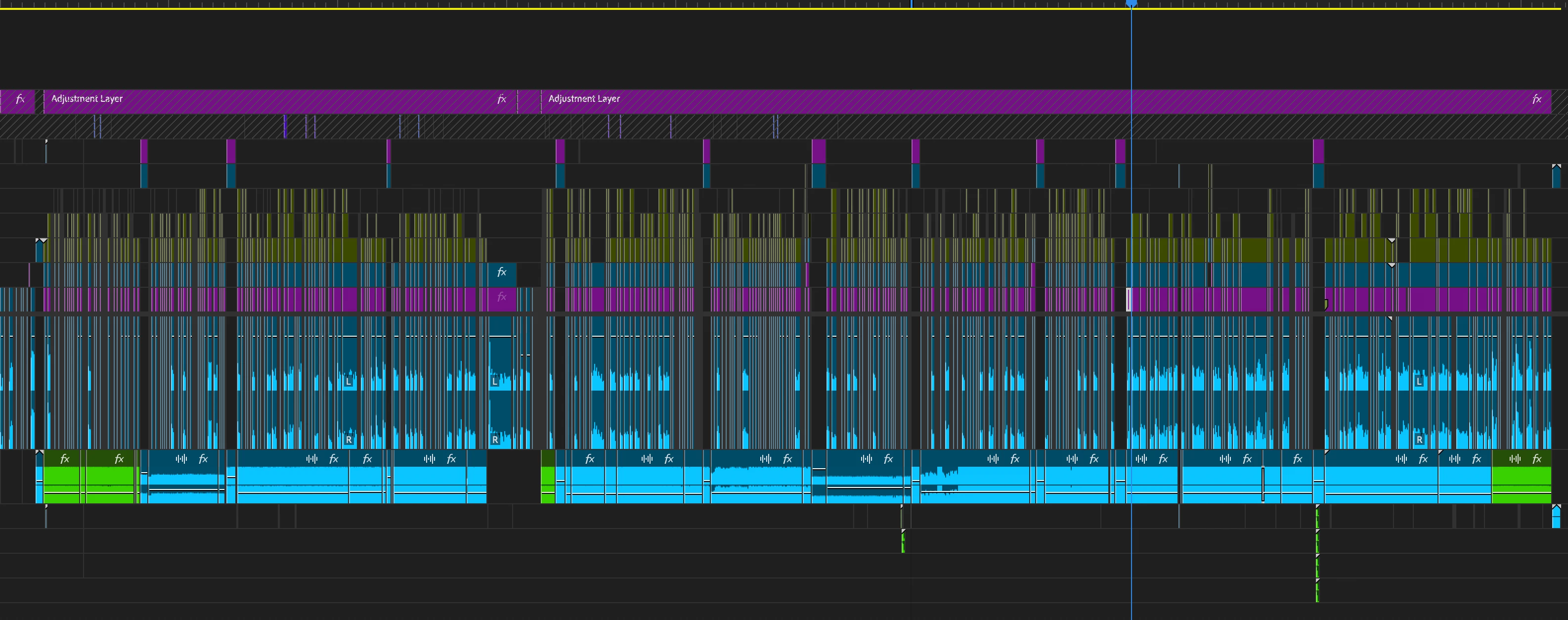Click the blue marker tick on the top time ruler
The height and width of the screenshot is (620, 1568).
pyautogui.click(x=911, y=3)
